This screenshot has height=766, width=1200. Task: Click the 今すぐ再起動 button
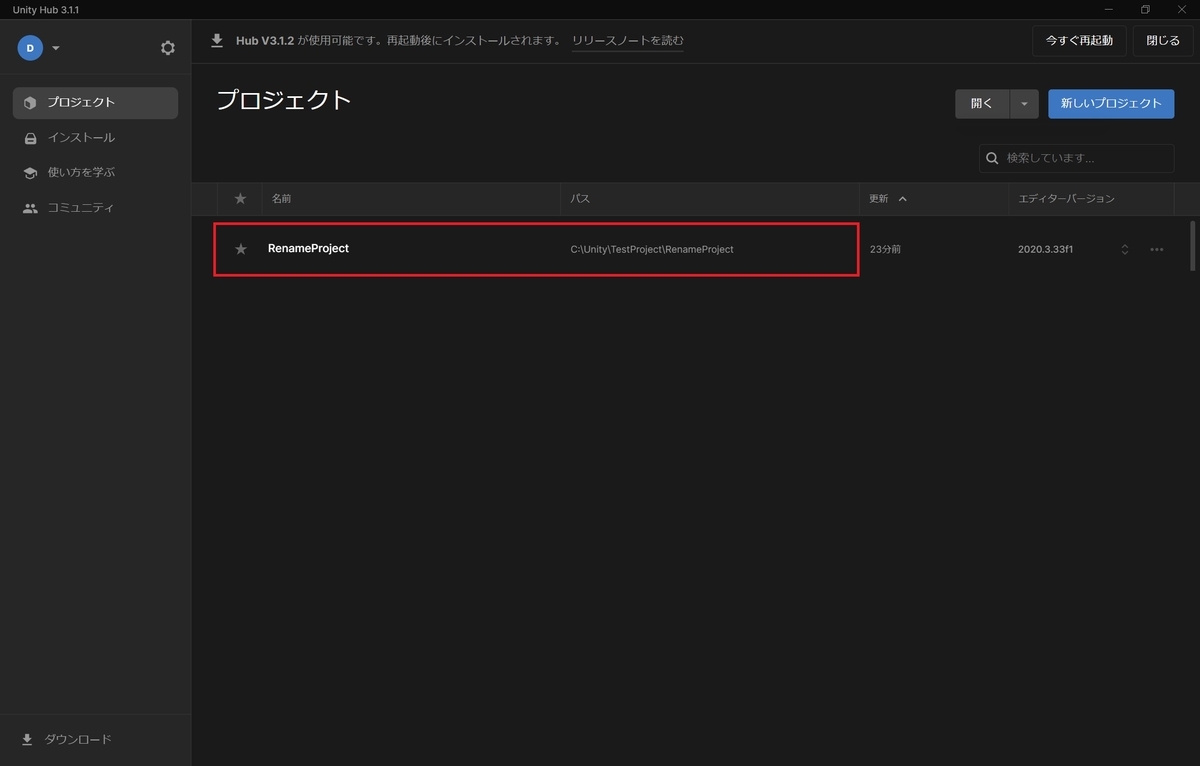tap(1079, 41)
